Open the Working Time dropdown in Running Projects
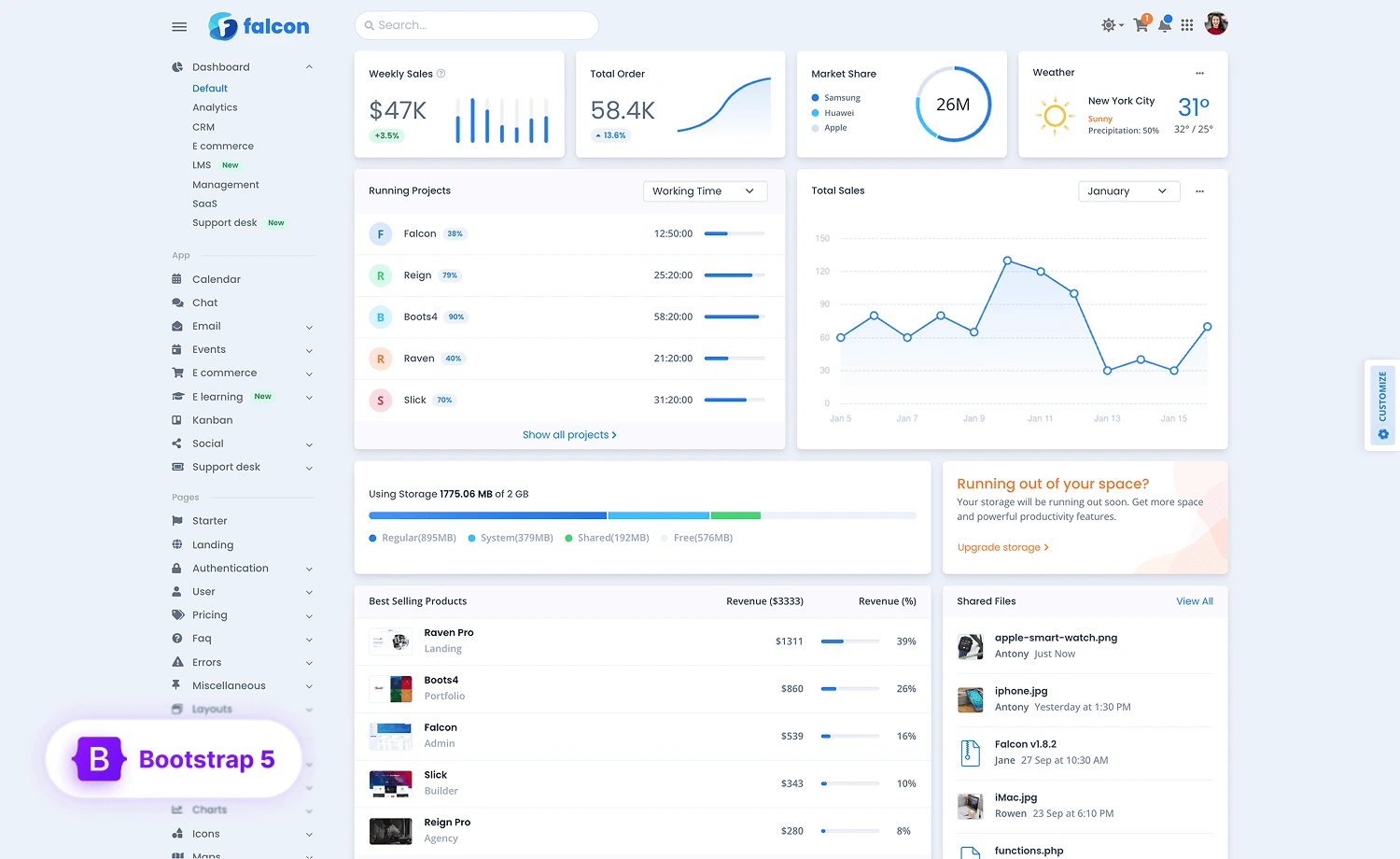Screen dimensions: 1400x859 (705, 190)
